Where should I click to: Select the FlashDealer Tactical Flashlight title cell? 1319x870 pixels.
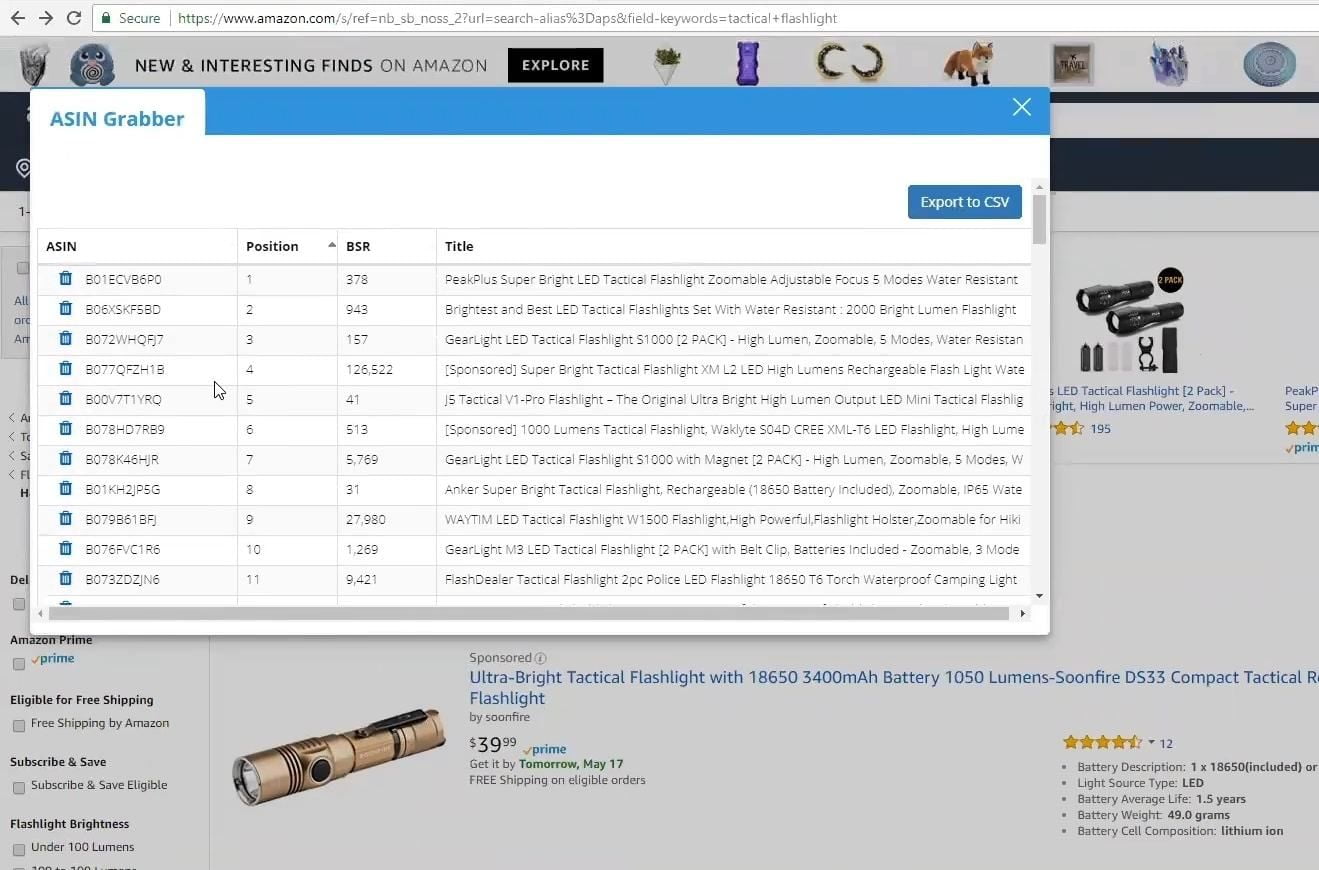[x=733, y=579]
